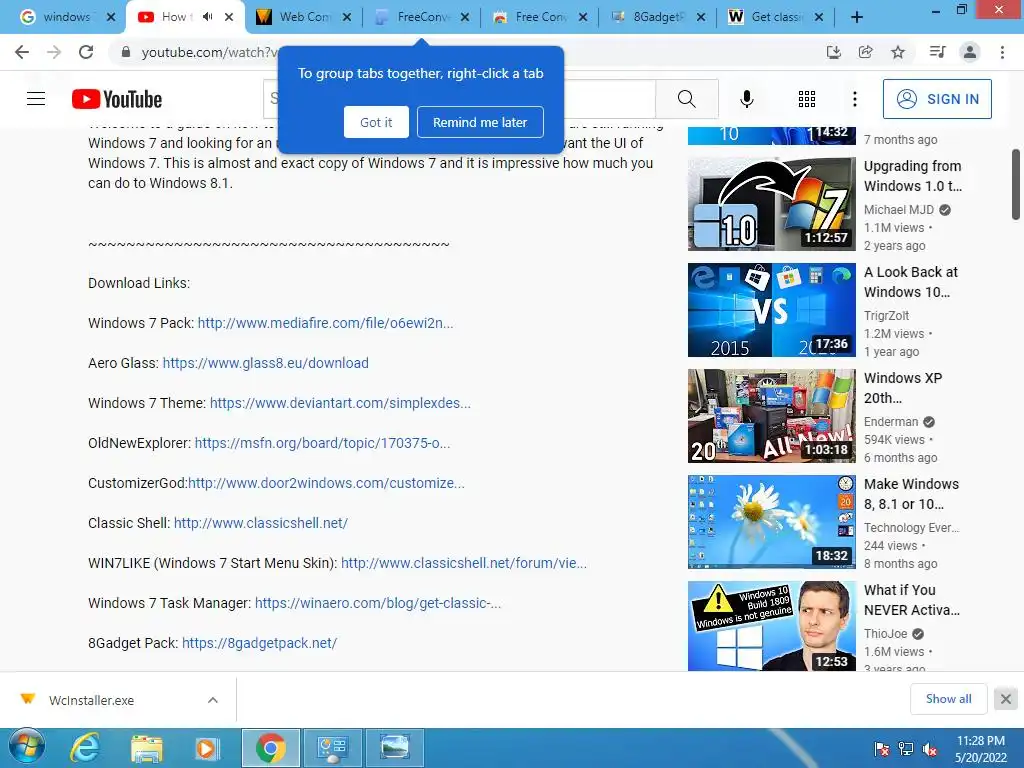Open the WIN7LIKE start menu skin link
Image resolution: width=1024 pixels, height=768 pixels.
pos(464,563)
